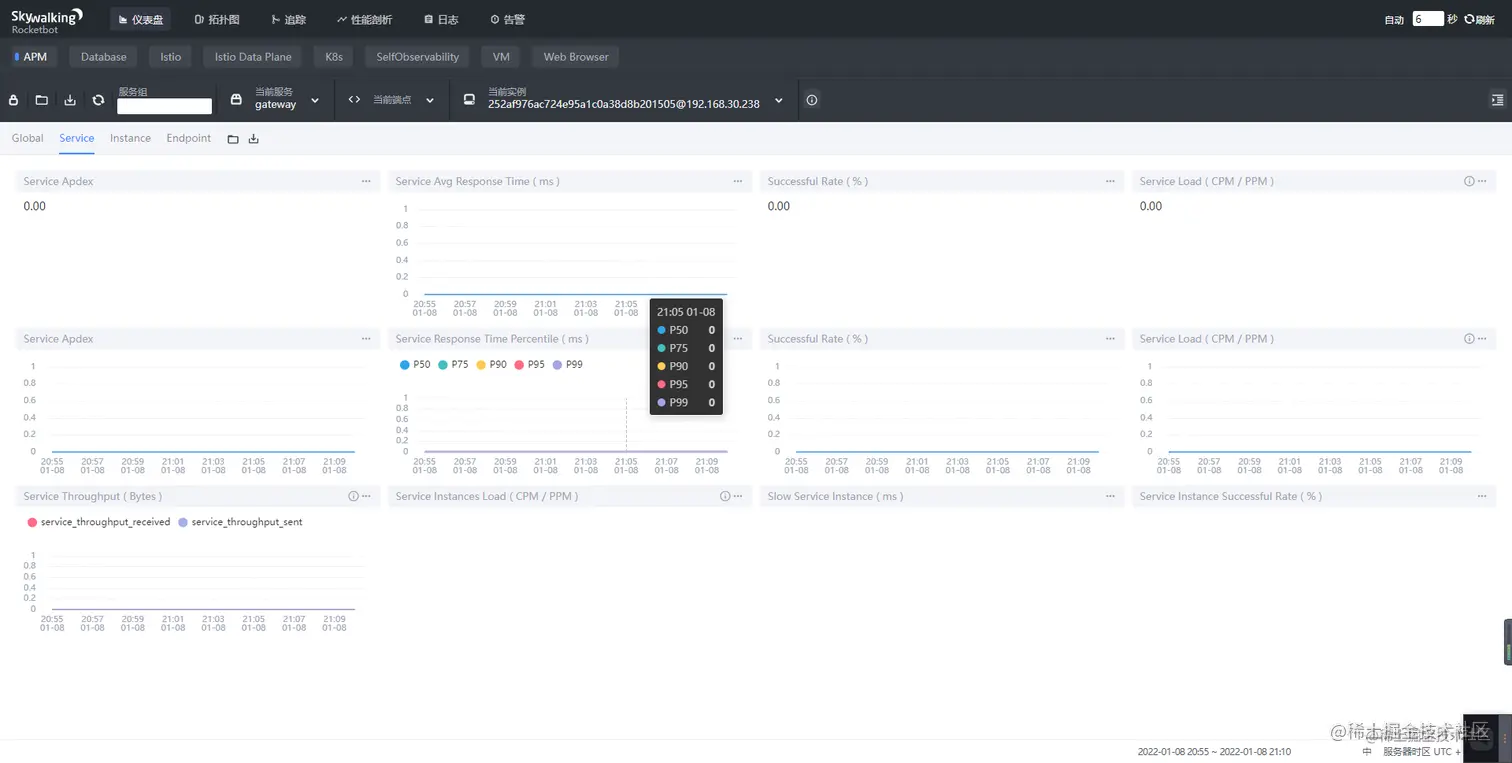The height and width of the screenshot is (763, 1512).
Task: Toggle the P50 series in the percentile legend
Action: click(x=414, y=365)
